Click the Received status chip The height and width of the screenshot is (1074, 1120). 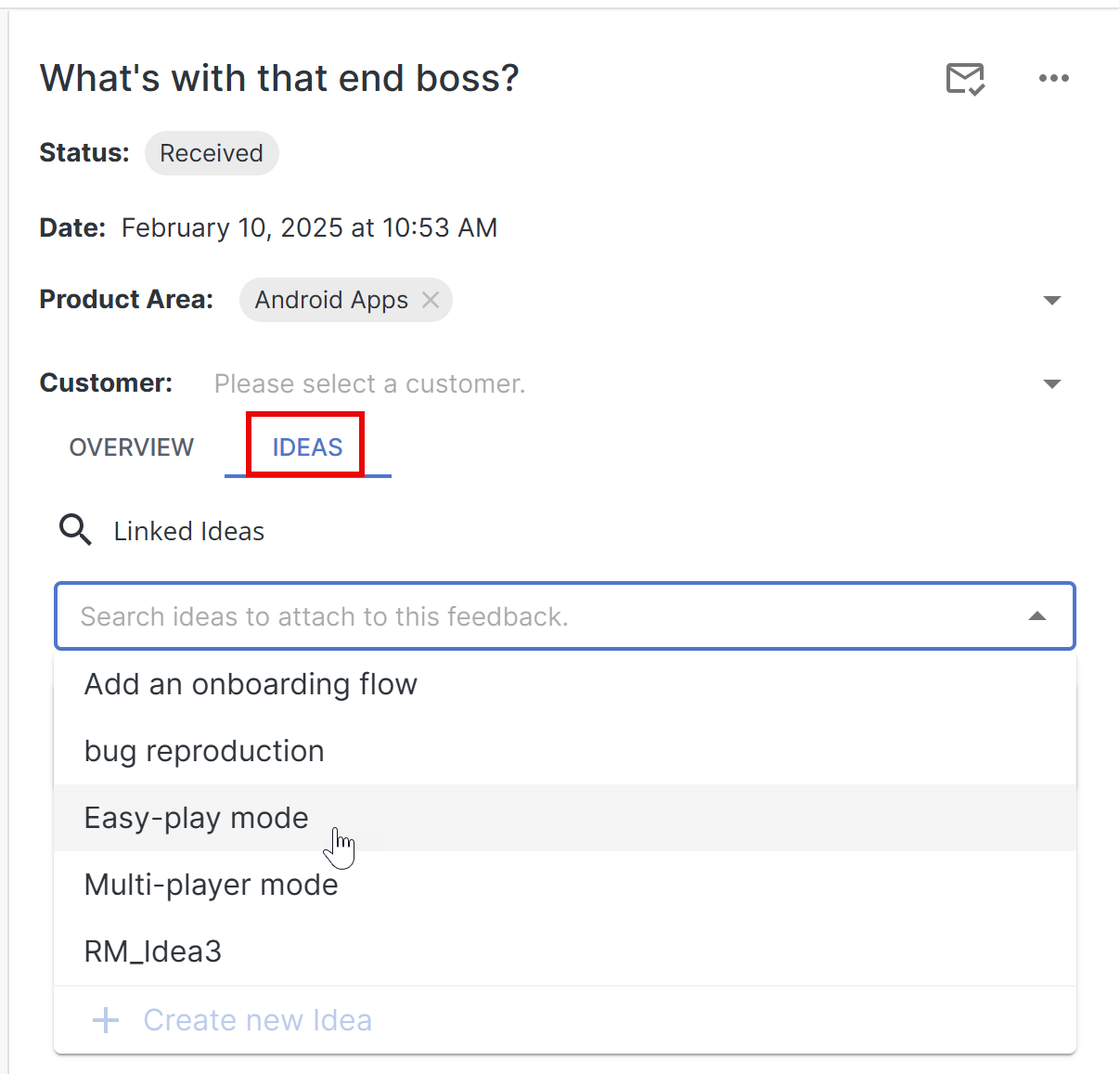[212, 153]
